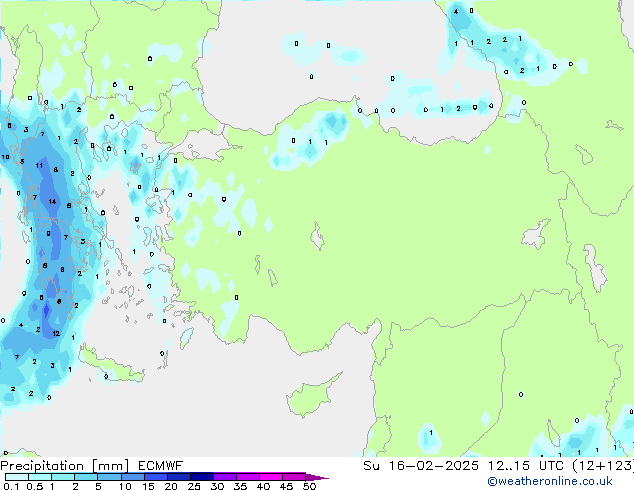
Task: Click the legend label '25'
Action: [194, 486]
